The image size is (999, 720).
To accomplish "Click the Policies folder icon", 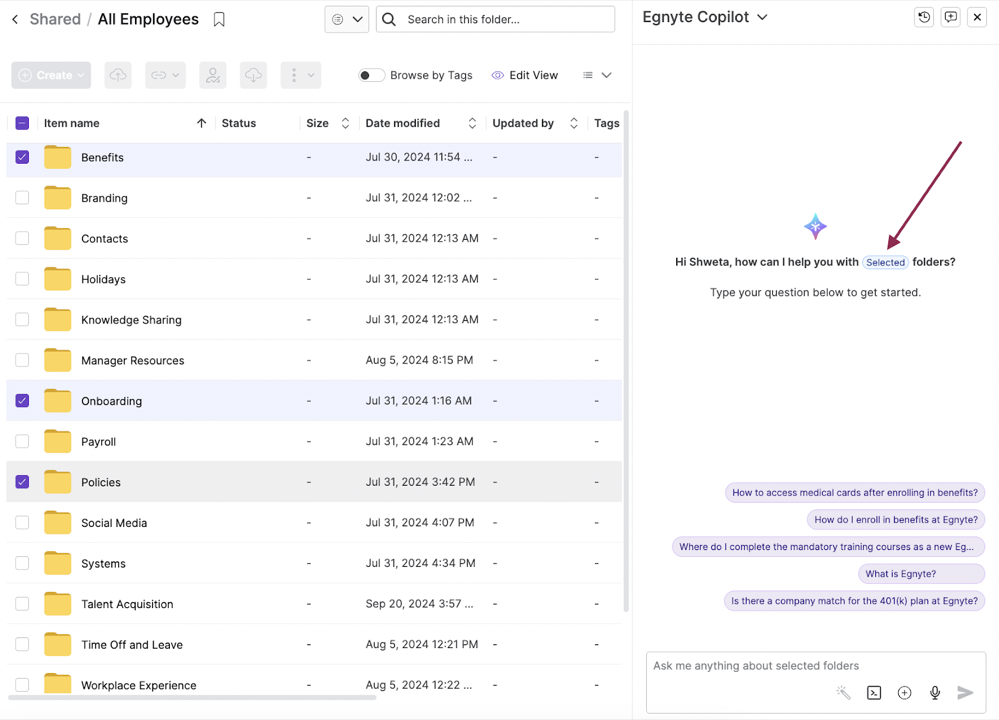I will click(57, 482).
